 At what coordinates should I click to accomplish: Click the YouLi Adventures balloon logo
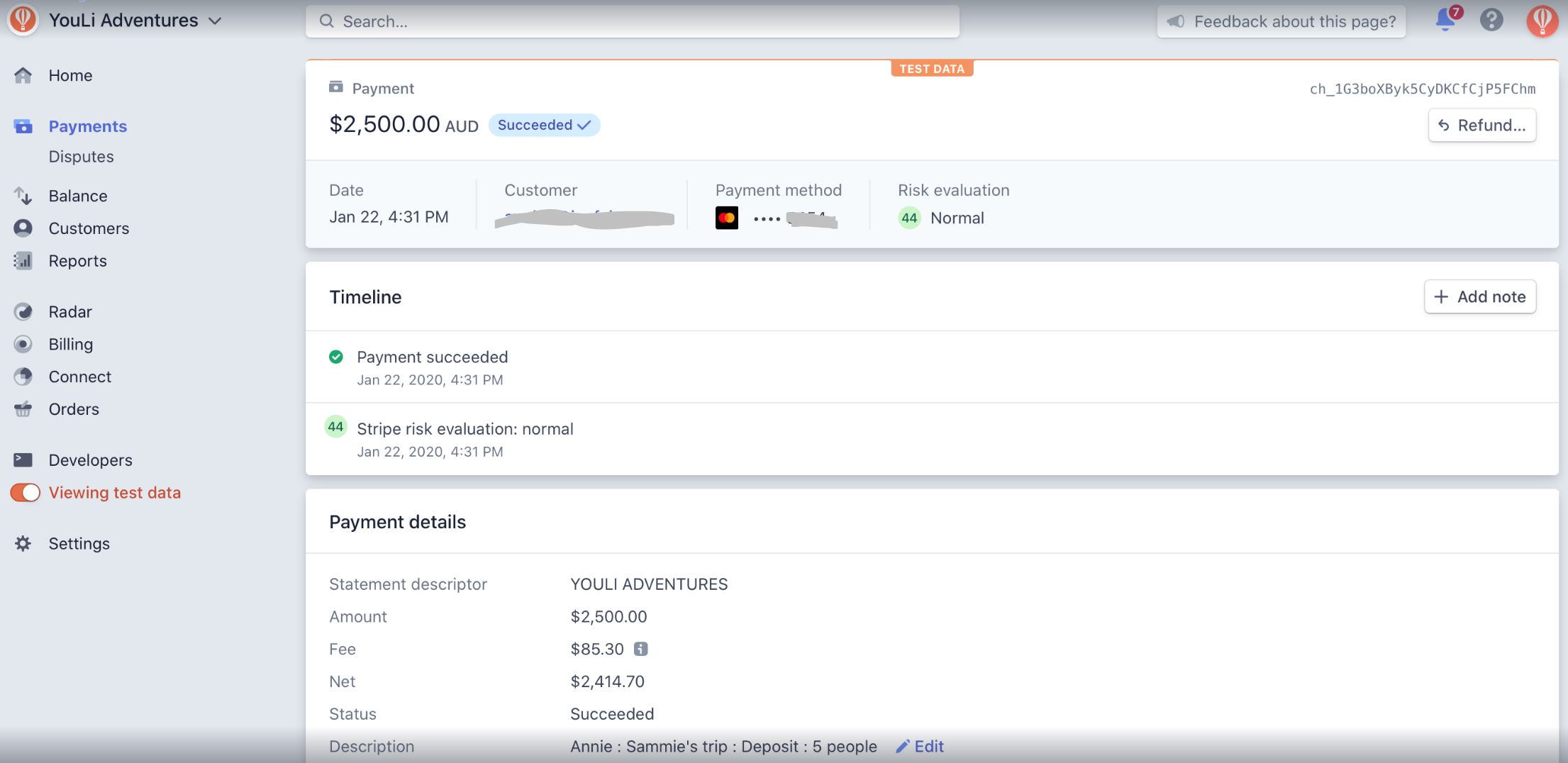pos(23,20)
